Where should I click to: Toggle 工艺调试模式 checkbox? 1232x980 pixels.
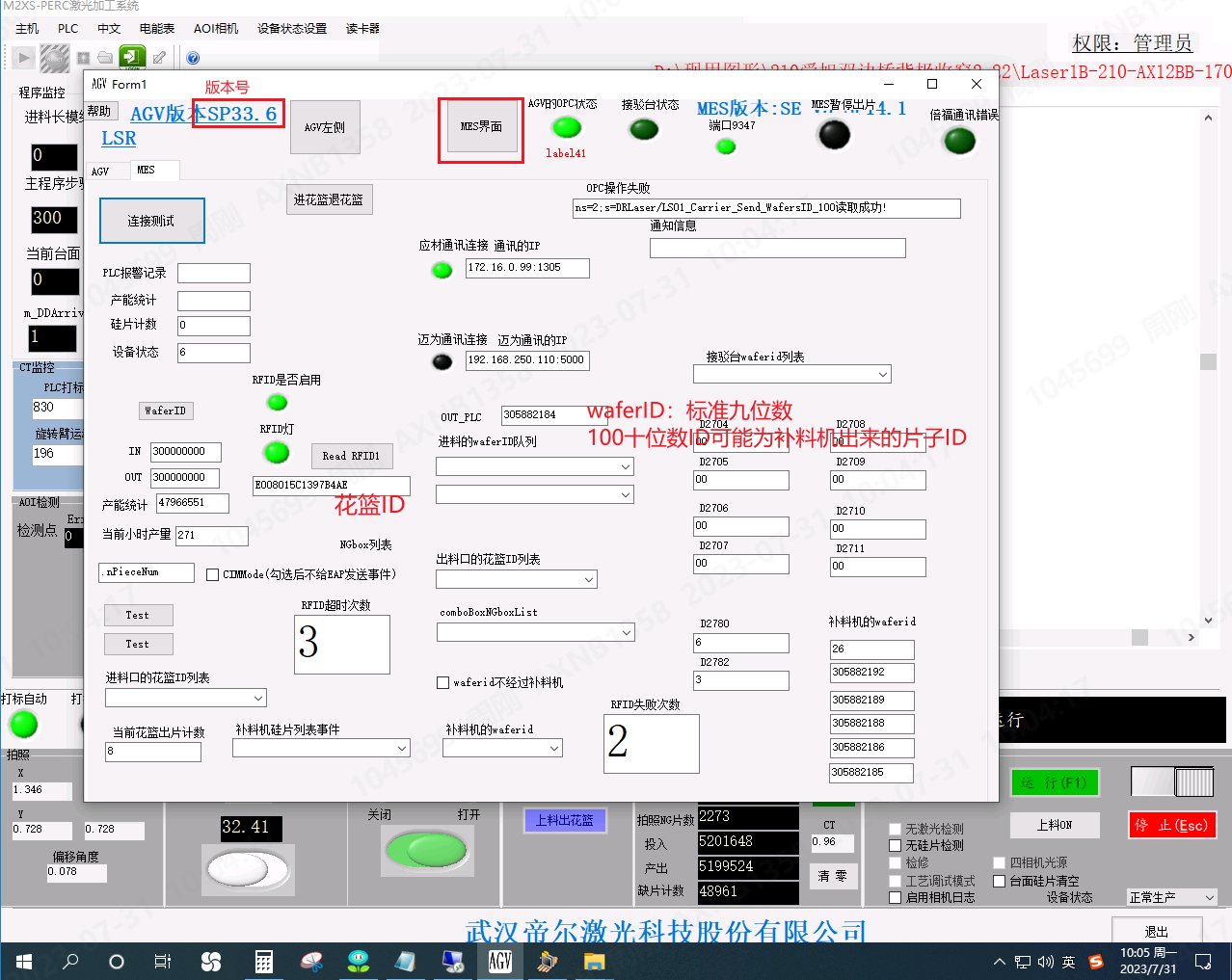pyautogui.click(x=895, y=881)
